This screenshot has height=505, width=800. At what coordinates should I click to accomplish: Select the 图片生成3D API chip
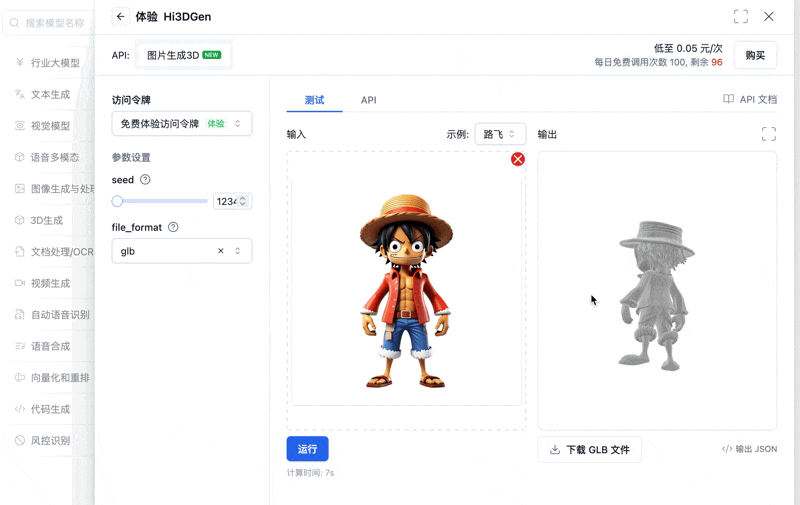[184, 55]
